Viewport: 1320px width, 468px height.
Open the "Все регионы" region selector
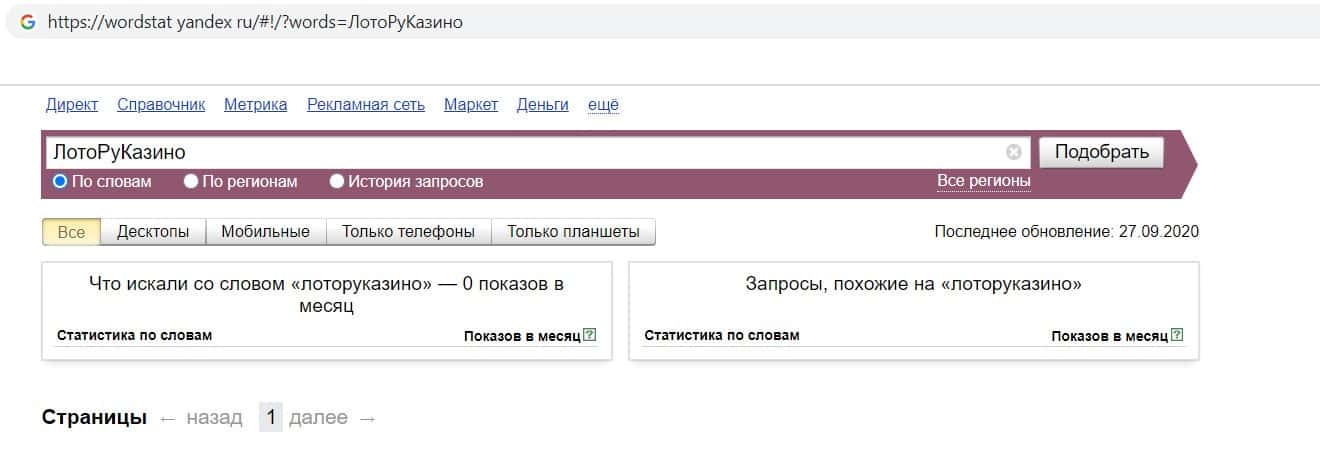(x=983, y=181)
